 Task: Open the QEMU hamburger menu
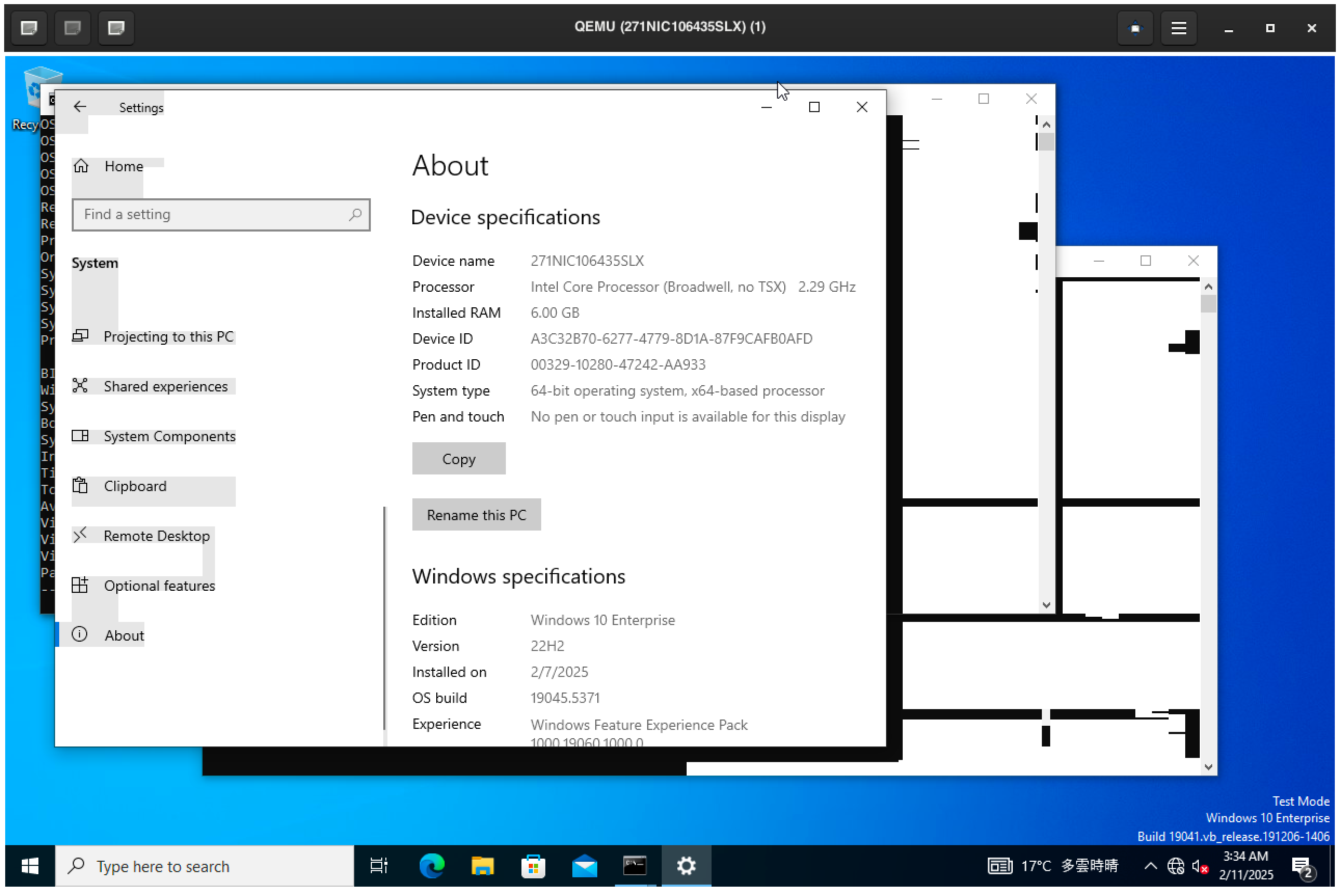pyautogui.click(x=1178, y=28)
